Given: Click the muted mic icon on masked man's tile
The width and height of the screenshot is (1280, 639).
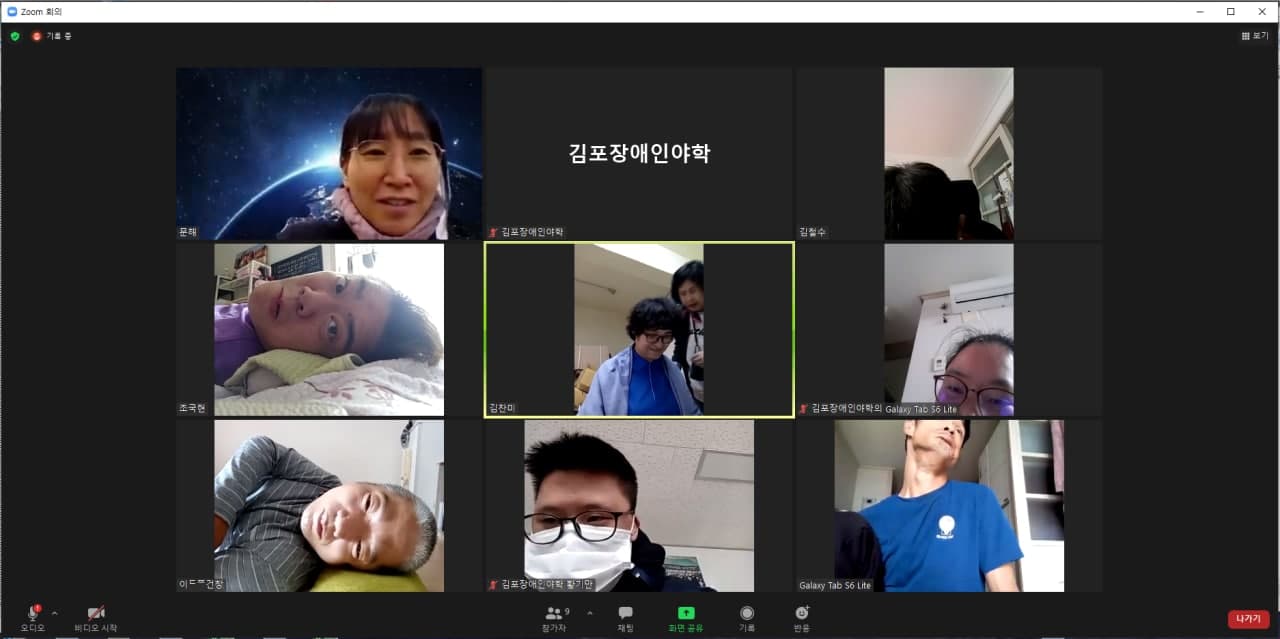Looking at the screenshot, I should (x=493, y=585).
